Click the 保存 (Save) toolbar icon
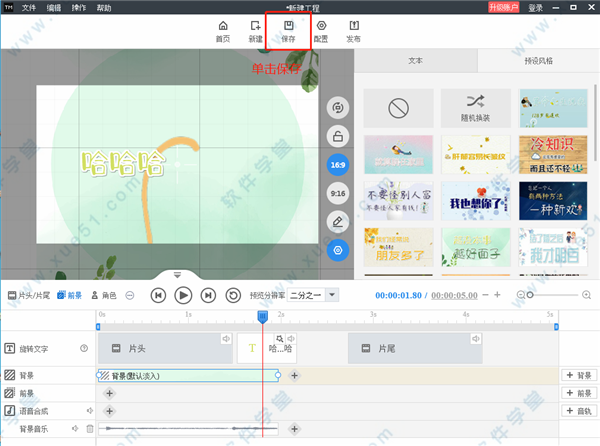Screen dimensions: 600x446 pyautogui.click(x=288, y=30)
